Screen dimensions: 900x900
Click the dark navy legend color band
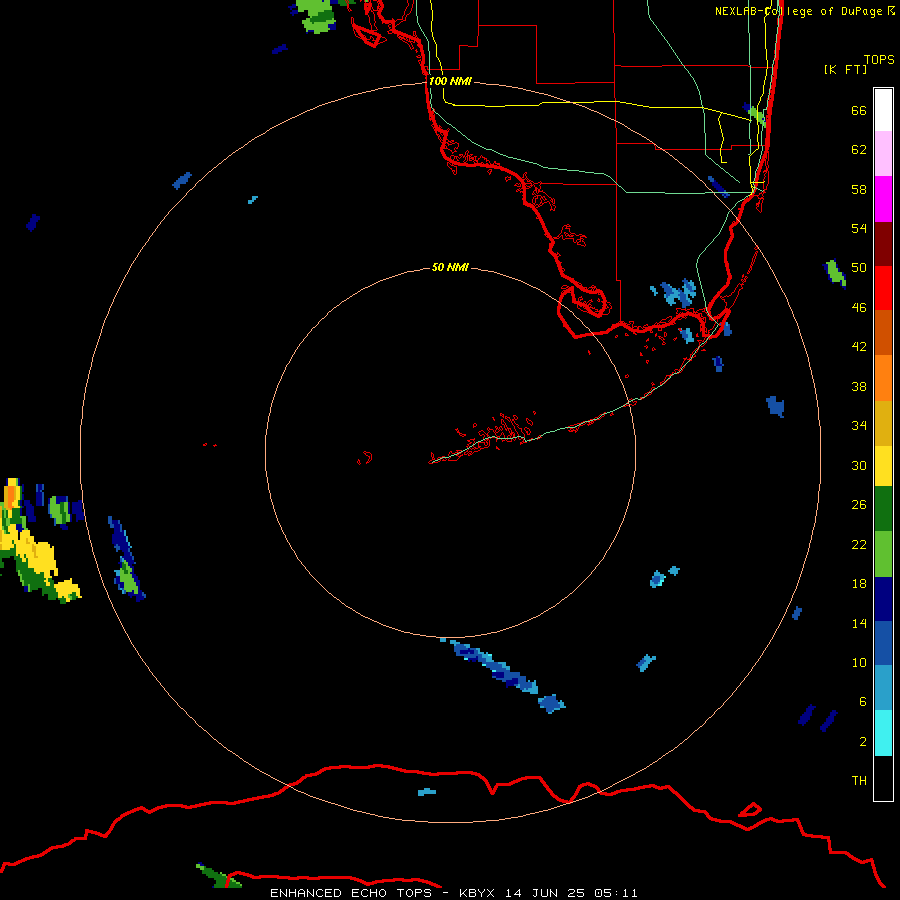pos(883,599)
